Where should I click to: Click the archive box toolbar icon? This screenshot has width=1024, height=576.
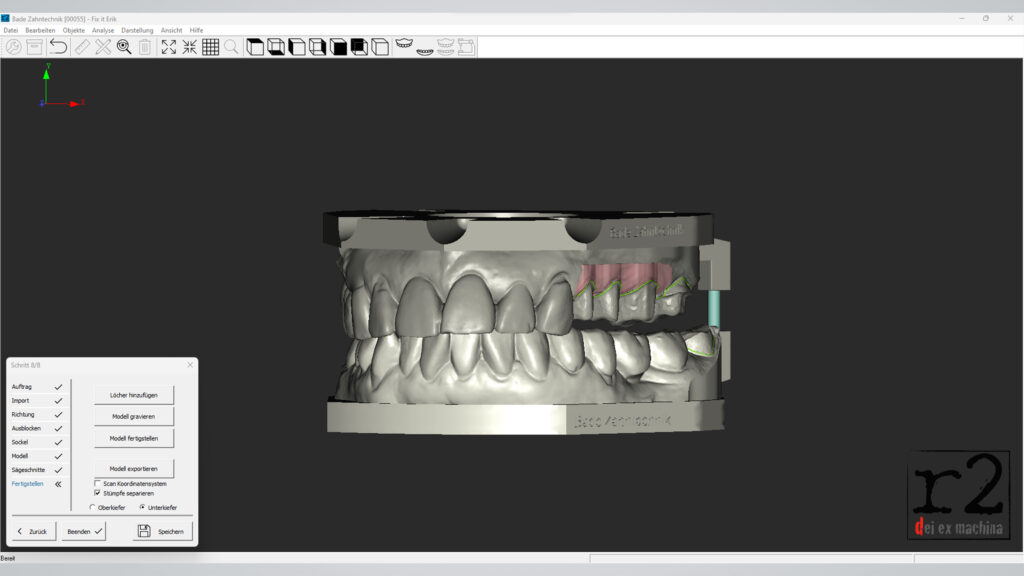35,47
